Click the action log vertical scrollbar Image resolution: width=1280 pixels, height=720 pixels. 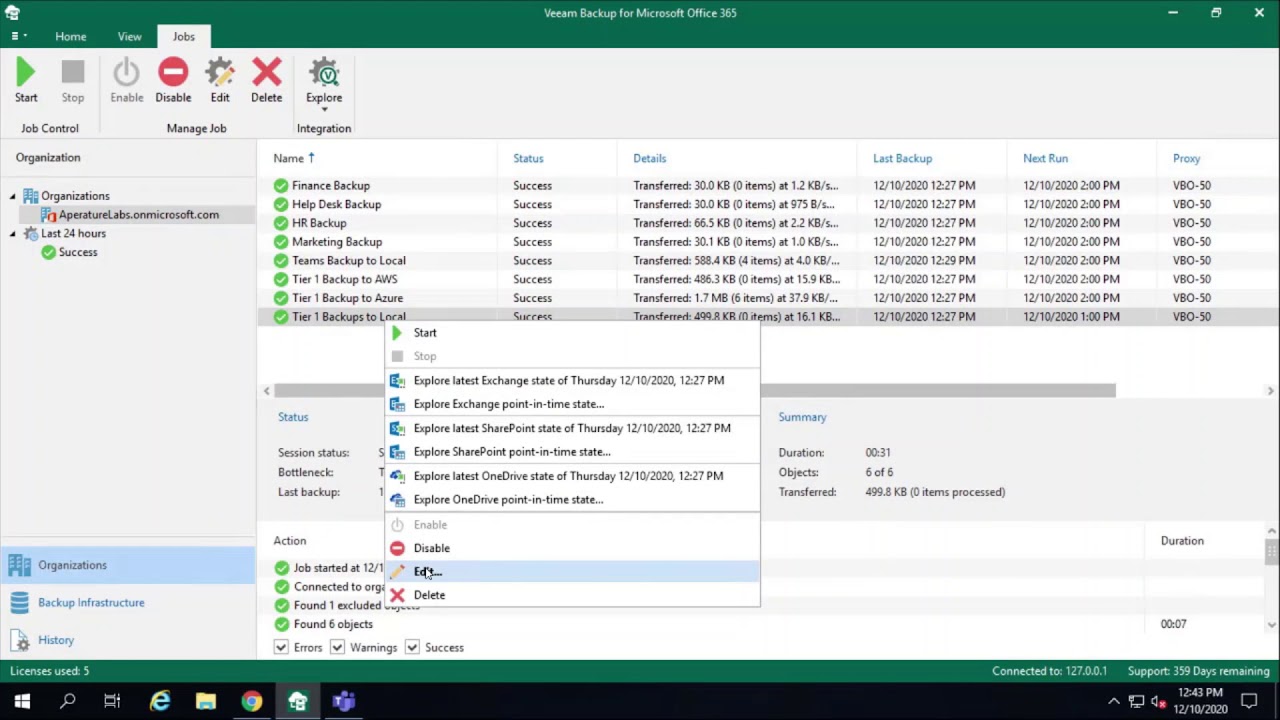tap(1271, 553)
